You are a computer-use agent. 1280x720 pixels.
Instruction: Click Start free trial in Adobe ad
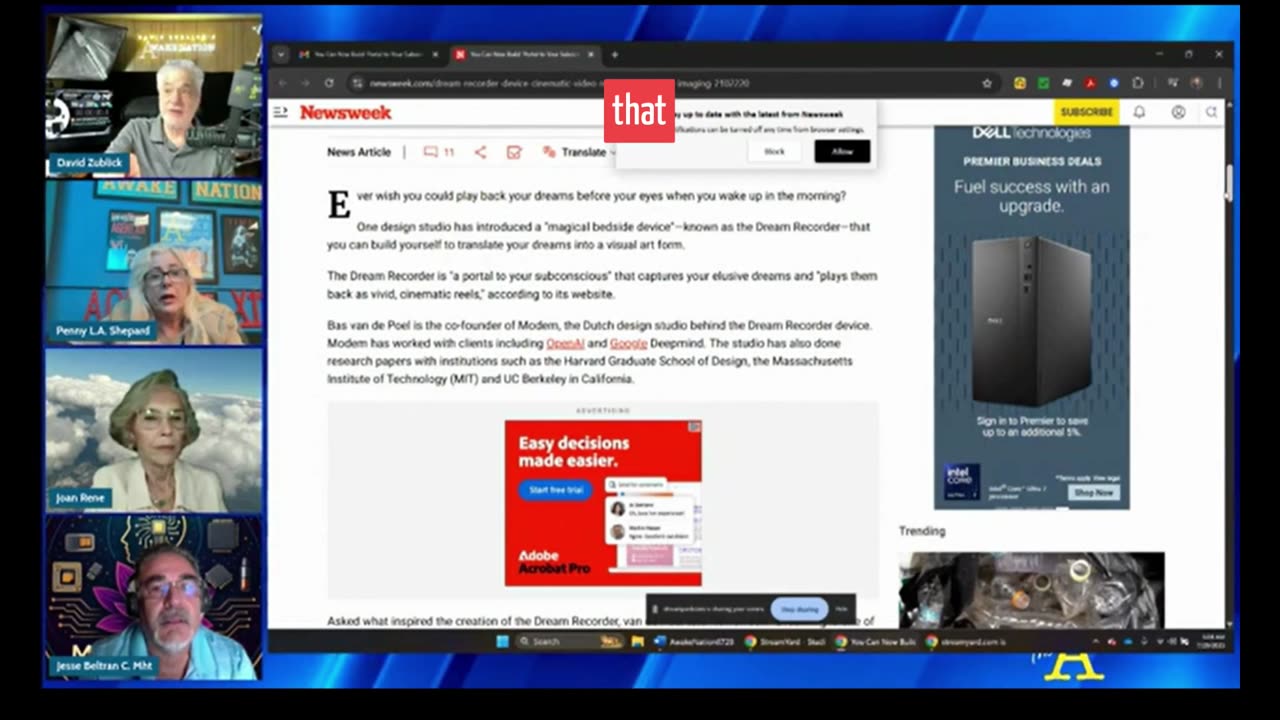tap(555, 490)
